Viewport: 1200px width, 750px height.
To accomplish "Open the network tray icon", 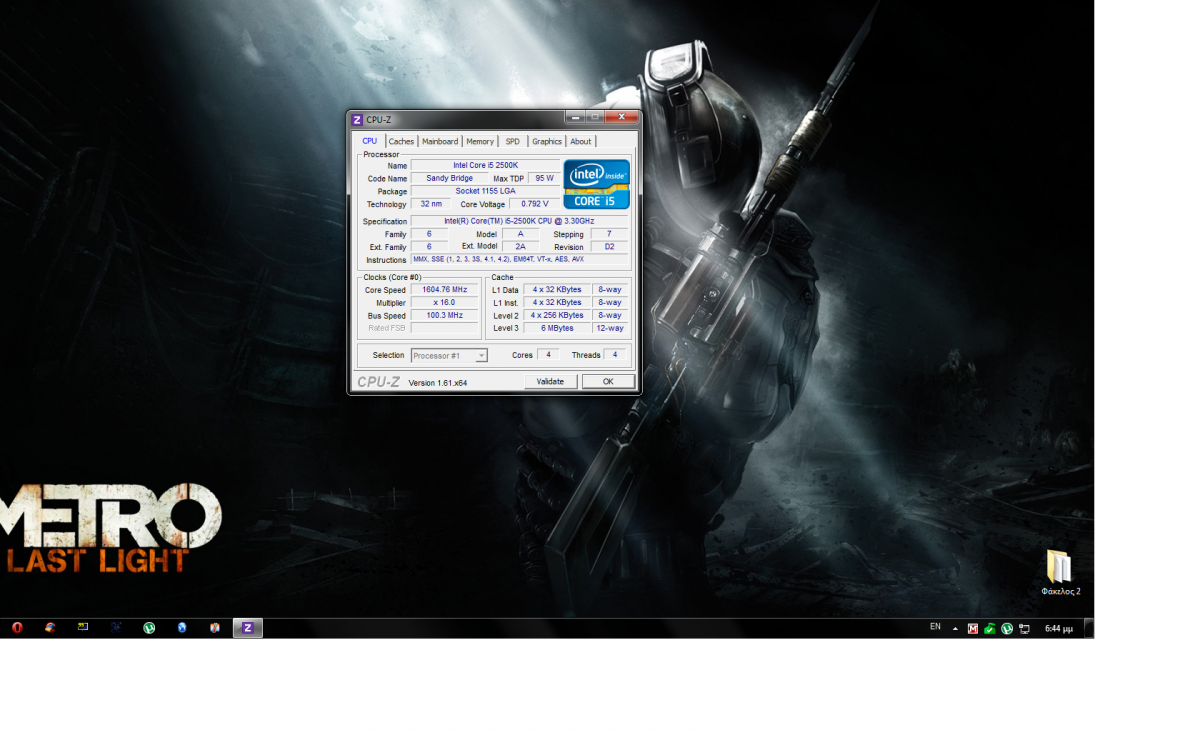I will click(x=1024, y=629).
